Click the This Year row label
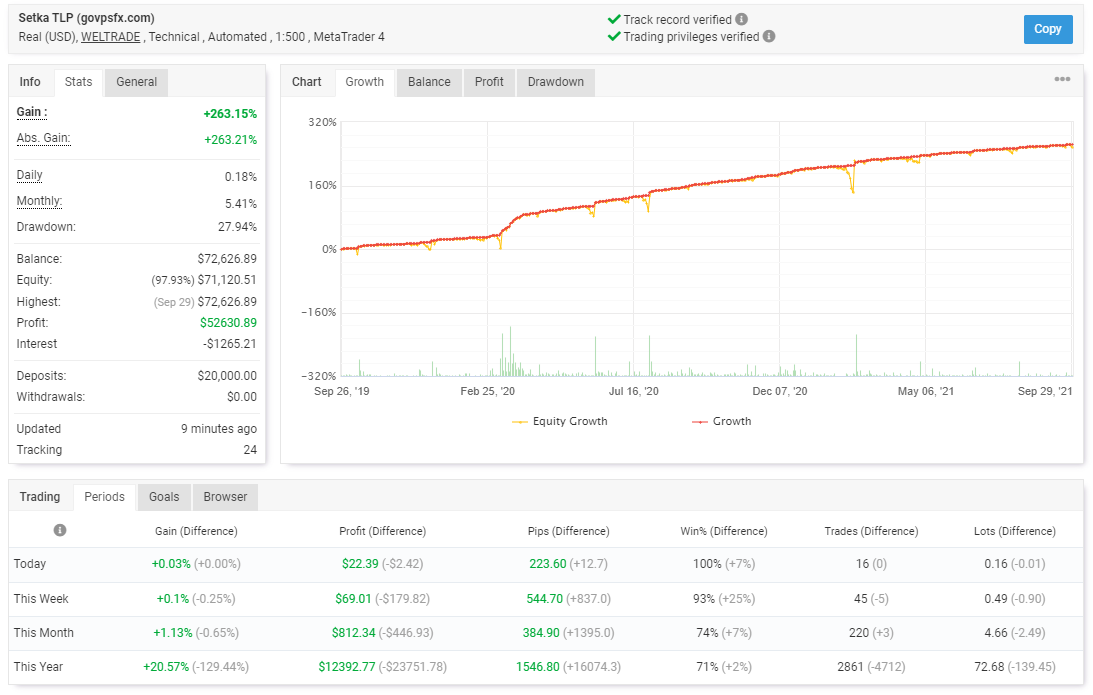1093x695 pixels. 38,667
